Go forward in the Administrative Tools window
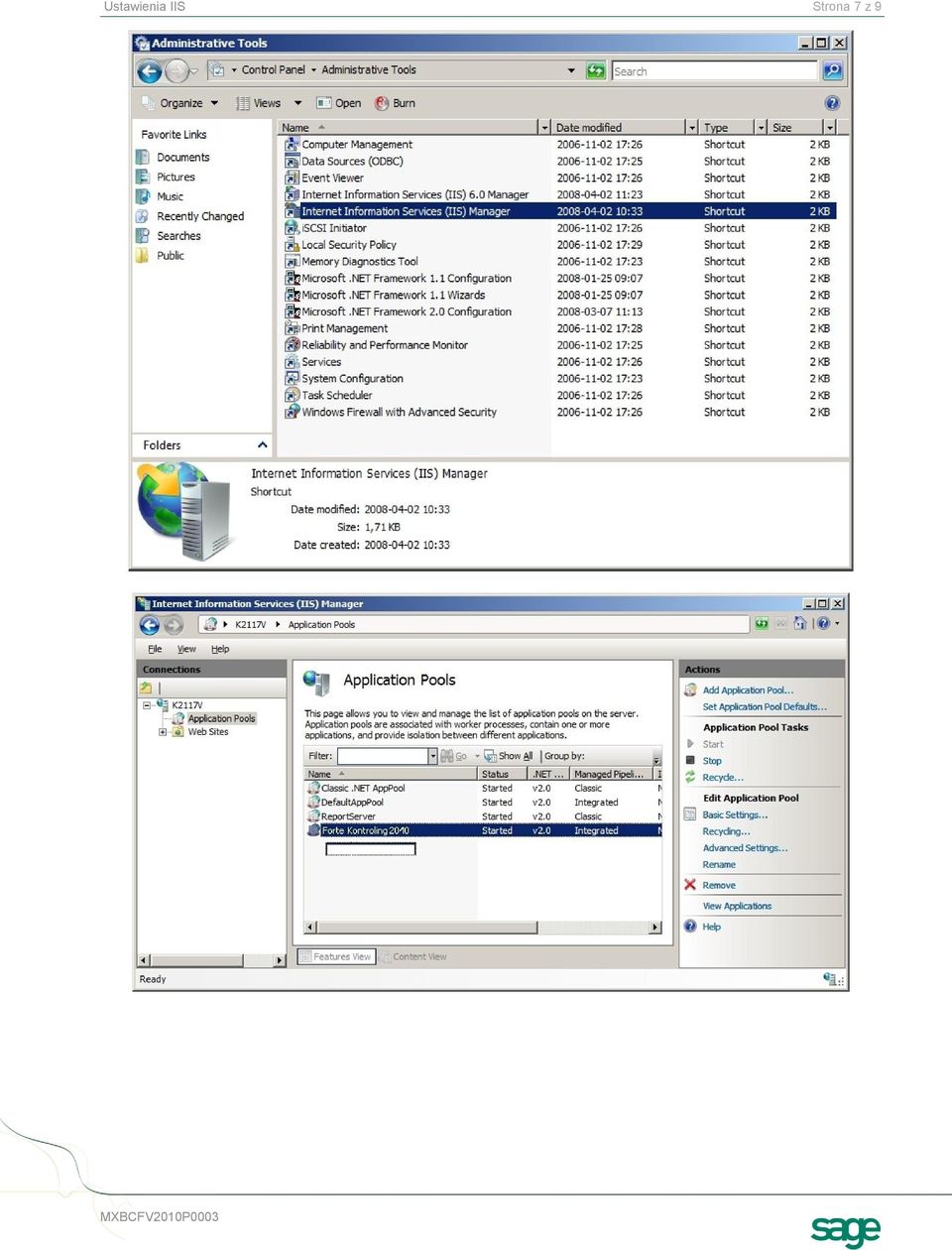Image resolution: width=952 pixels, height=1250 pixels. pos(176,71)
